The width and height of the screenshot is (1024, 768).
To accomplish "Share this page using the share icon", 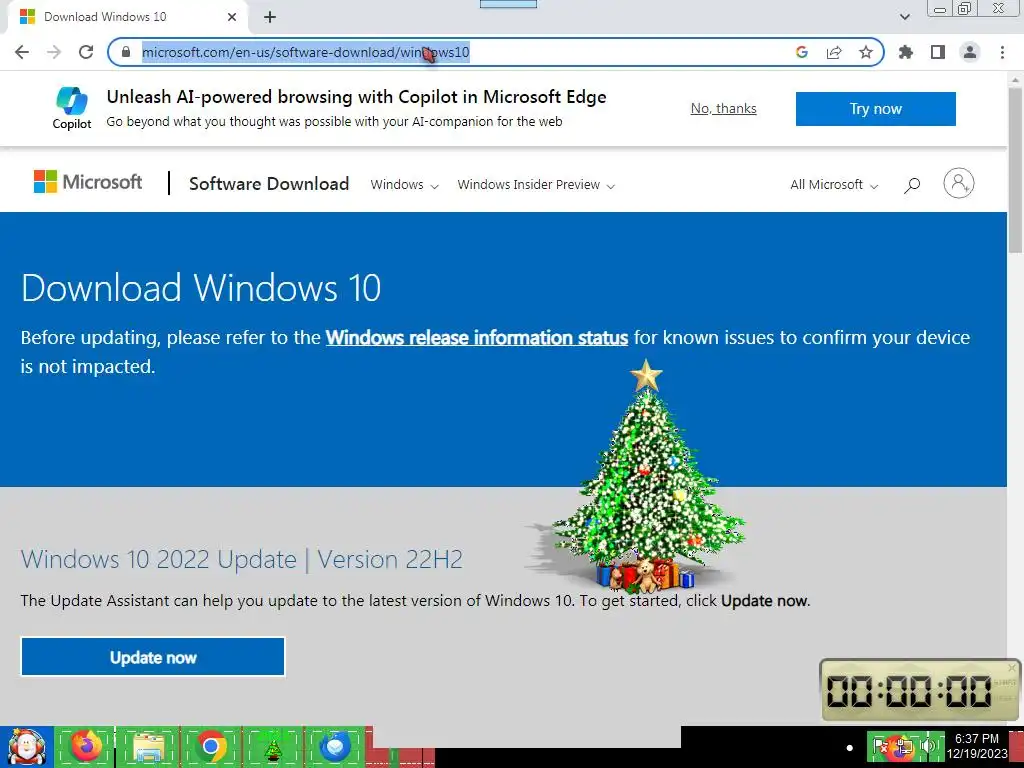I will (834, 52).
